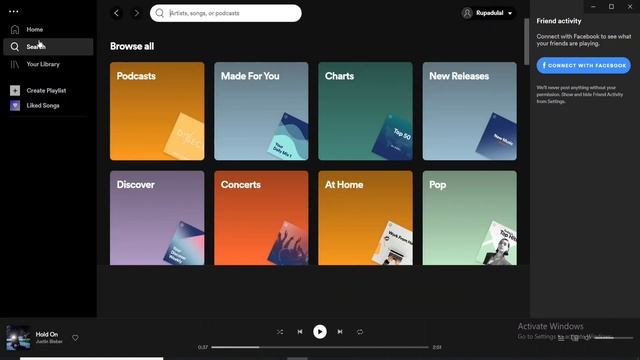The image size is (640, 360).
Task: Like the song with the heart icon
Action: click(76, 338)
